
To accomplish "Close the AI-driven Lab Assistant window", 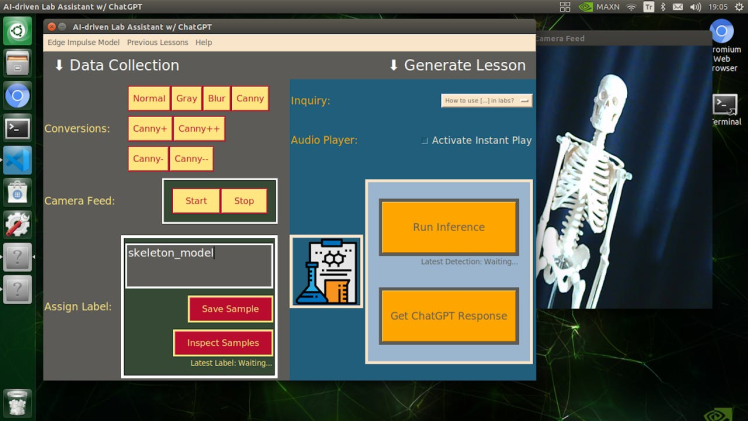I will [x=52, y=27].
